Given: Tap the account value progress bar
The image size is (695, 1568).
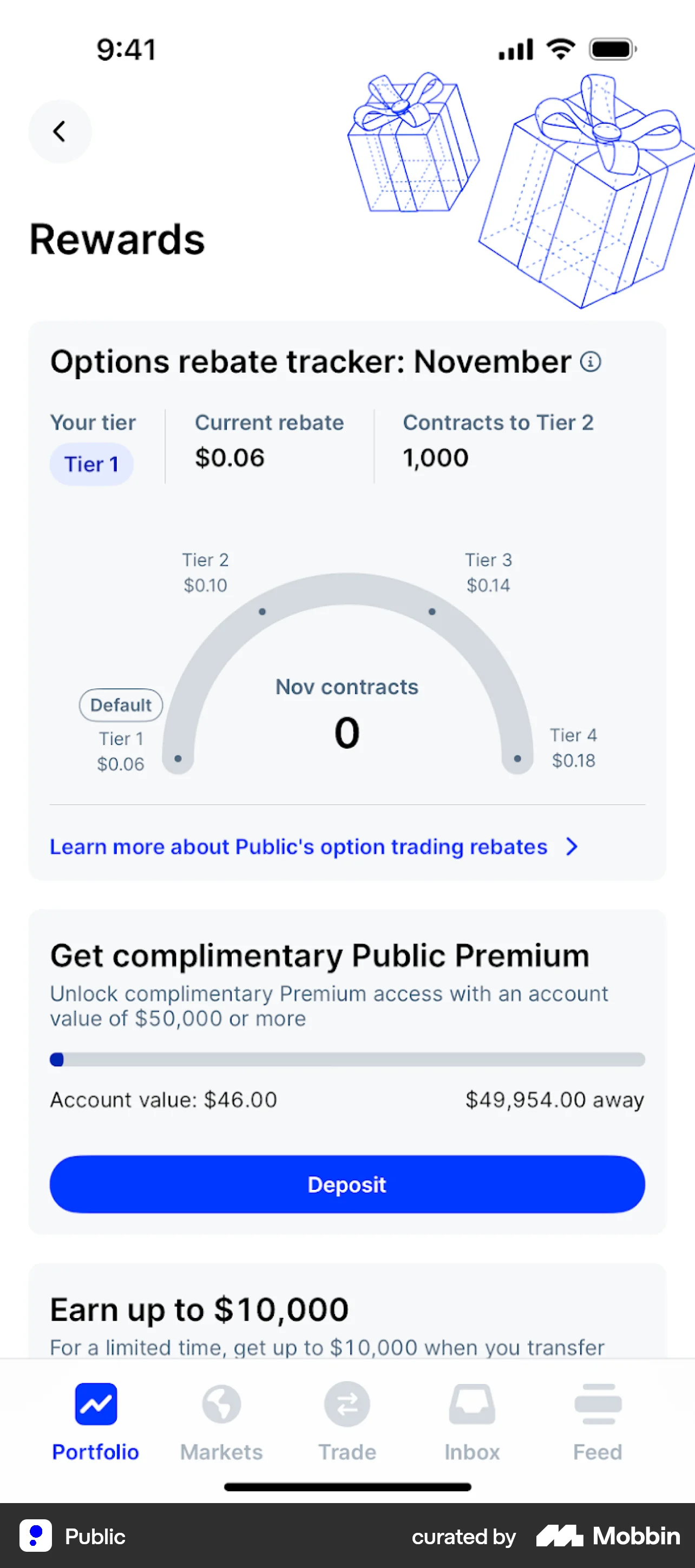Looking at the screenshot, I should coord(347,1060).
